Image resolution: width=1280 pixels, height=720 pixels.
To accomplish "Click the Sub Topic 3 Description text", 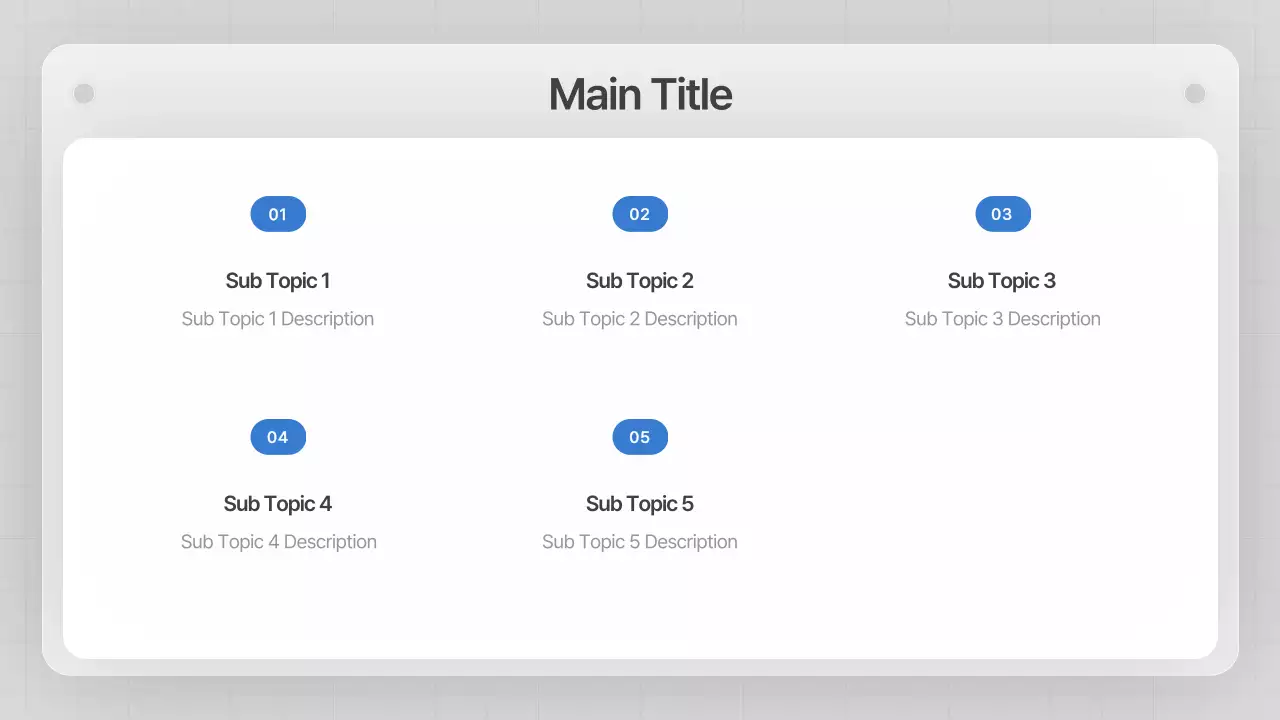I will (1002, 319).
